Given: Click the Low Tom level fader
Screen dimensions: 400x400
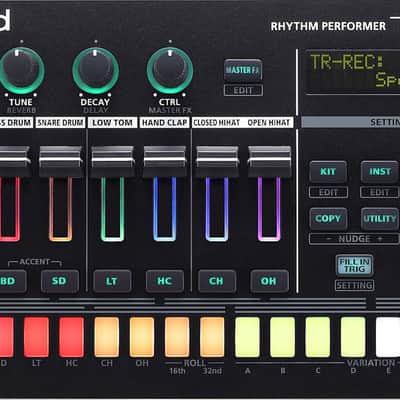Looking at the screenshot, I should coord(113,162).
